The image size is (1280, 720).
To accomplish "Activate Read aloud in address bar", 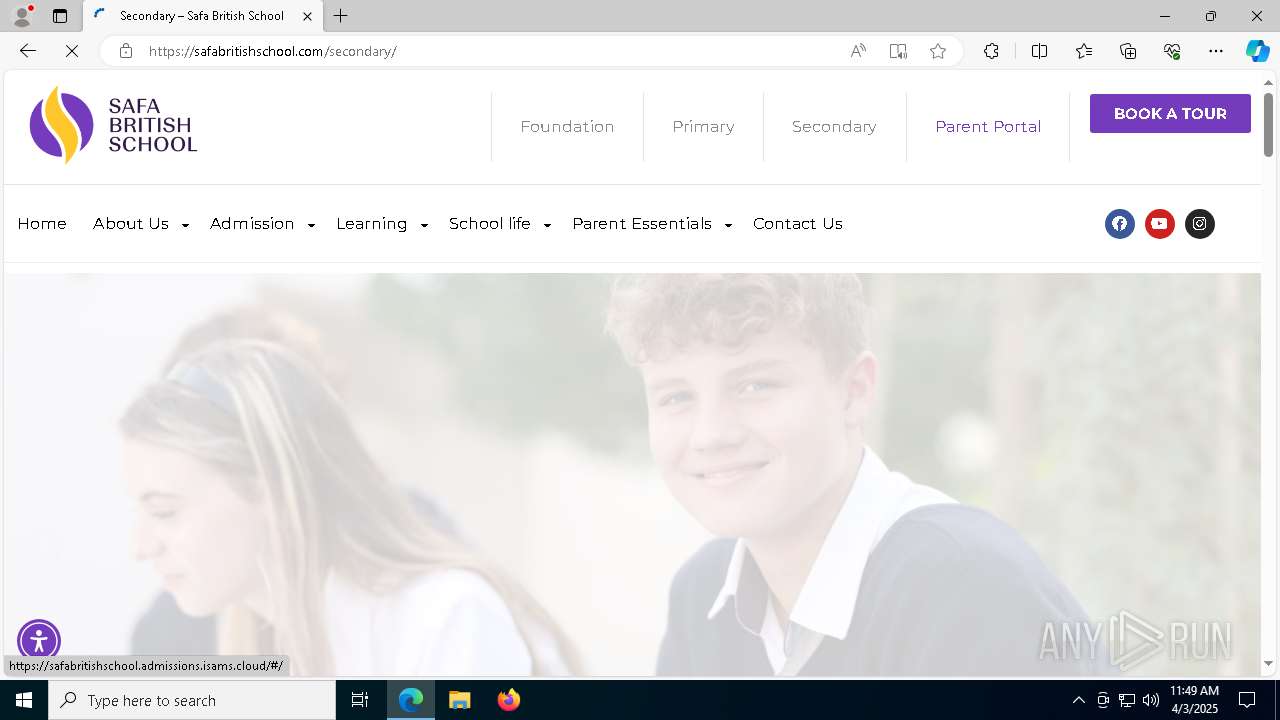I will coord(858,51).
